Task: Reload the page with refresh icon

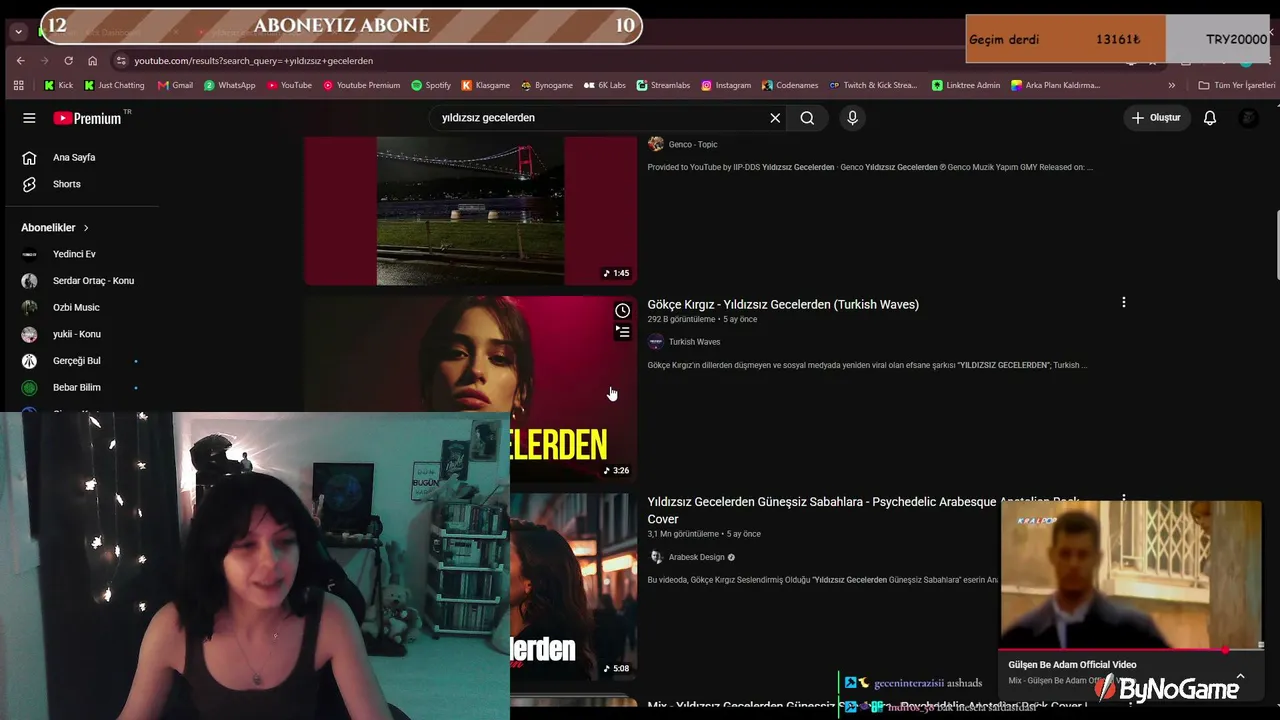Action: 68,61
